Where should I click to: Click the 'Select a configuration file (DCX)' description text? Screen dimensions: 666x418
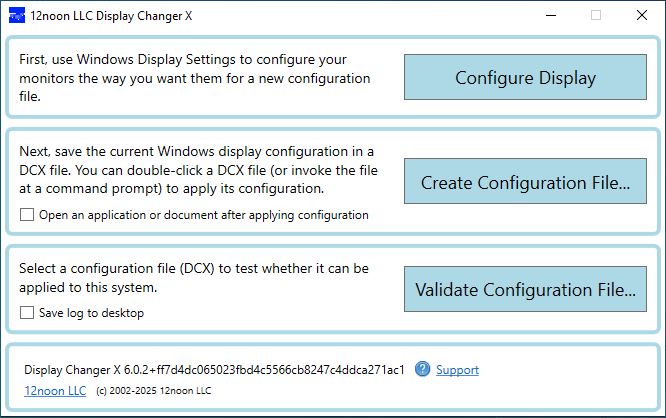pyautogui.click(x=194, y=278)
